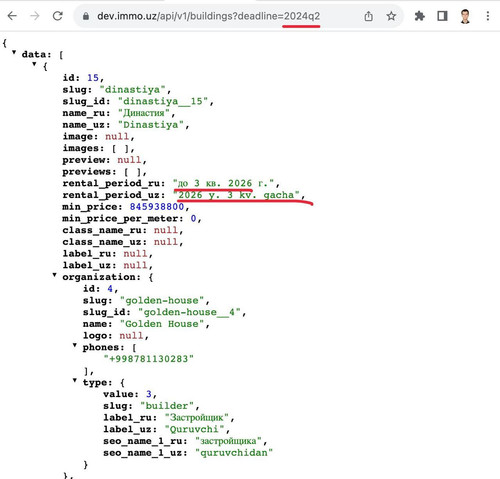Click label_ru null under class_name_uz
500x479 pixels.
click(x=135, y=254)
